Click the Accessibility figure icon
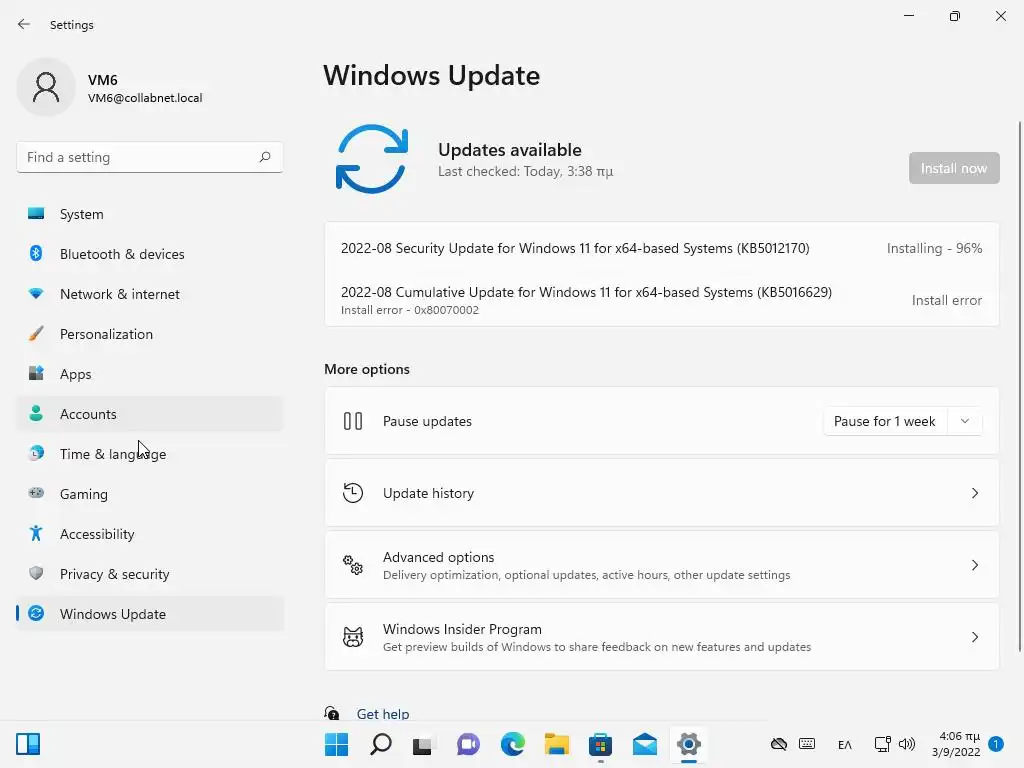Image resolution: width=1024 pixels, height=768 pixels. (x=36, y=534)
